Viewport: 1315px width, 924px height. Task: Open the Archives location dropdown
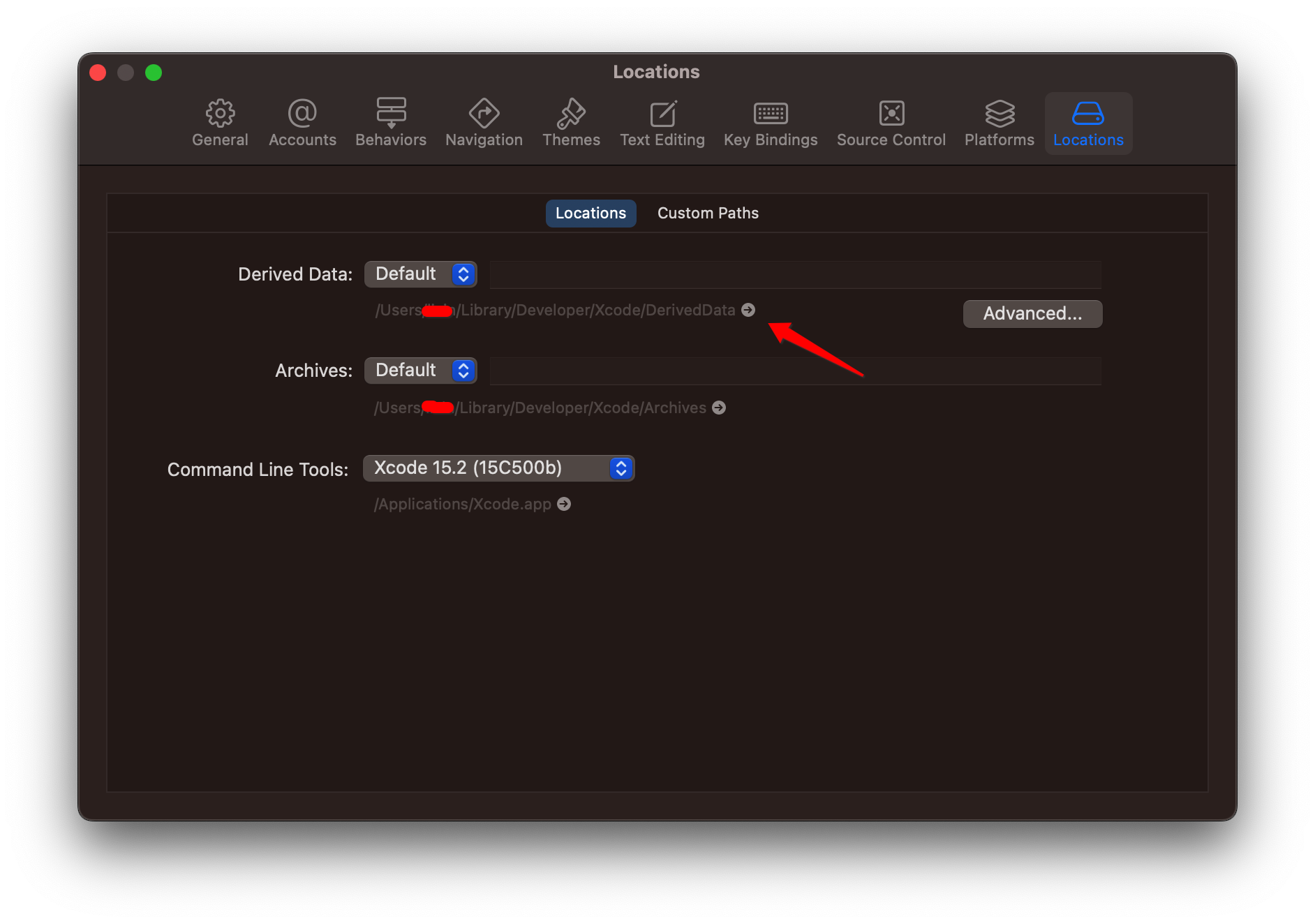tap(419, 370)
